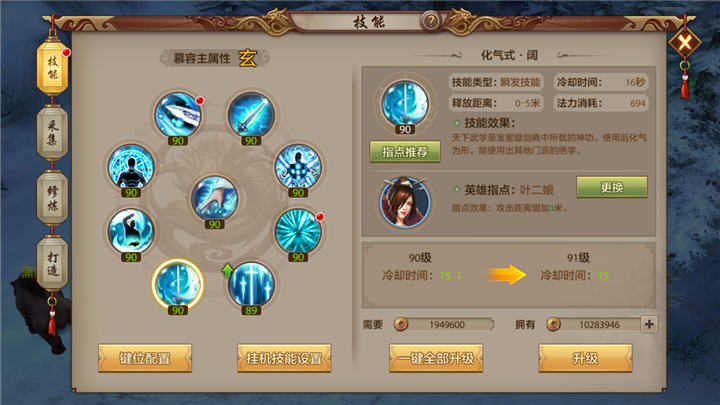
Task: Select the glowing body meridian skill
Action: 298,167
